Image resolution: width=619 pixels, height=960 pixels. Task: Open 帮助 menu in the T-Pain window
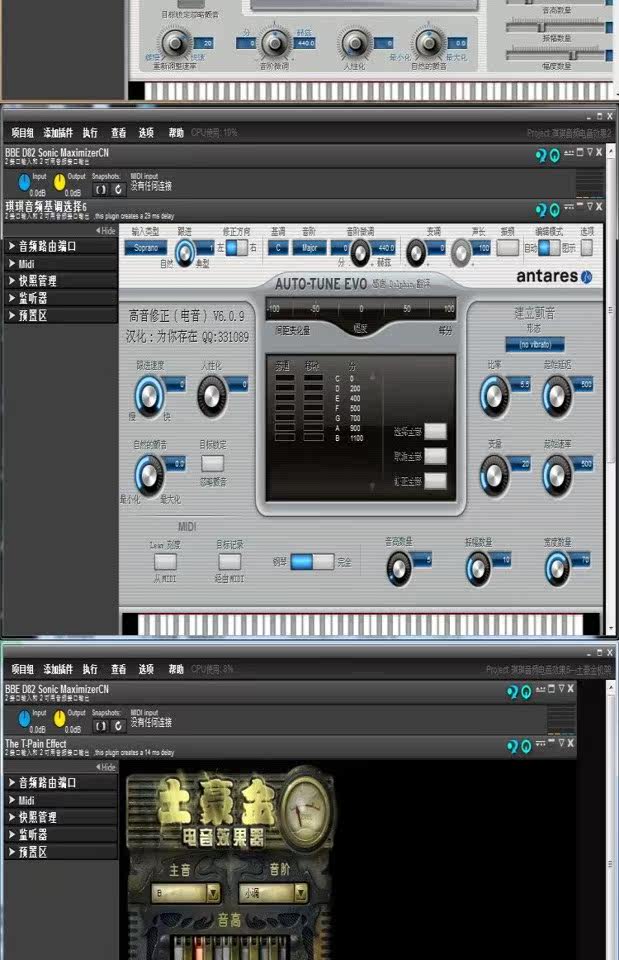tap(176, 669)
